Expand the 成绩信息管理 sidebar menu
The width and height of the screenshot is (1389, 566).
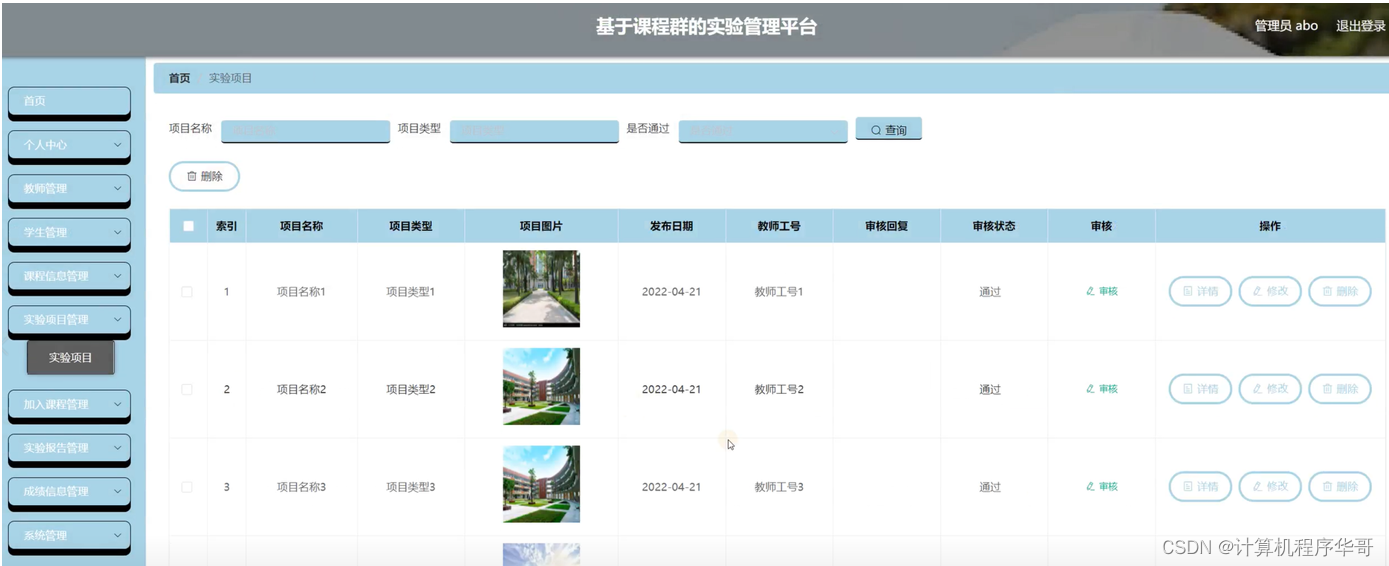pos(69,492)
